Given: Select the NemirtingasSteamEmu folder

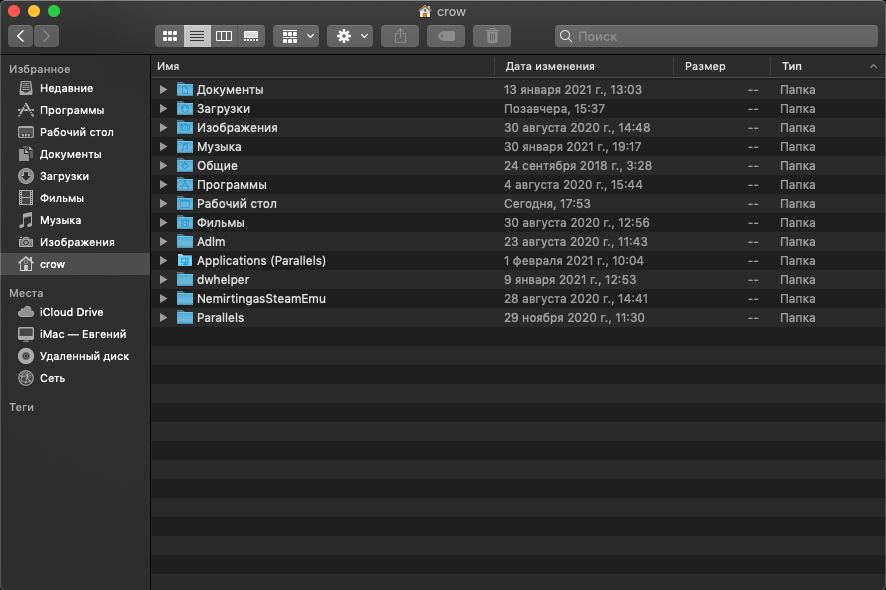Looking at the screenshot, I should 518,298.
